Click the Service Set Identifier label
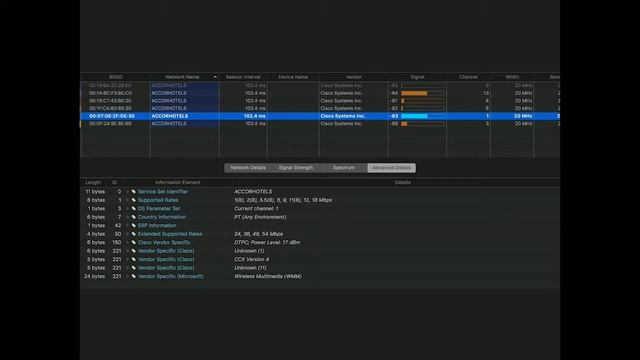The width and height of the screenshot is (640, 360). tap(163, 191)
